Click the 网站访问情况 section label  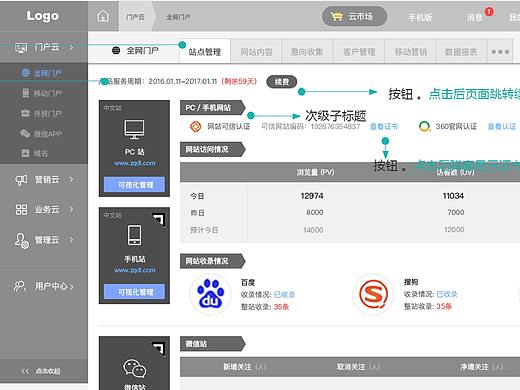pyautogui.click(x=213, y=150)
